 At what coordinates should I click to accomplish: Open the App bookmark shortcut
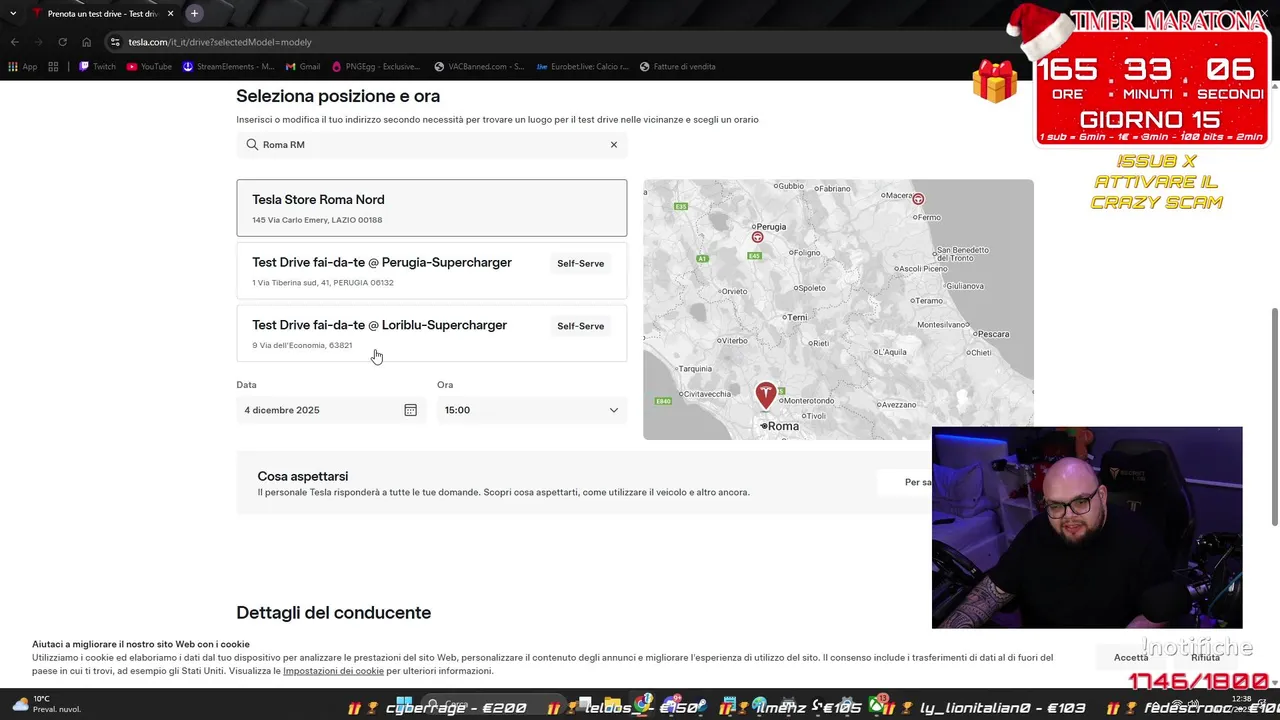pos(22,67)
